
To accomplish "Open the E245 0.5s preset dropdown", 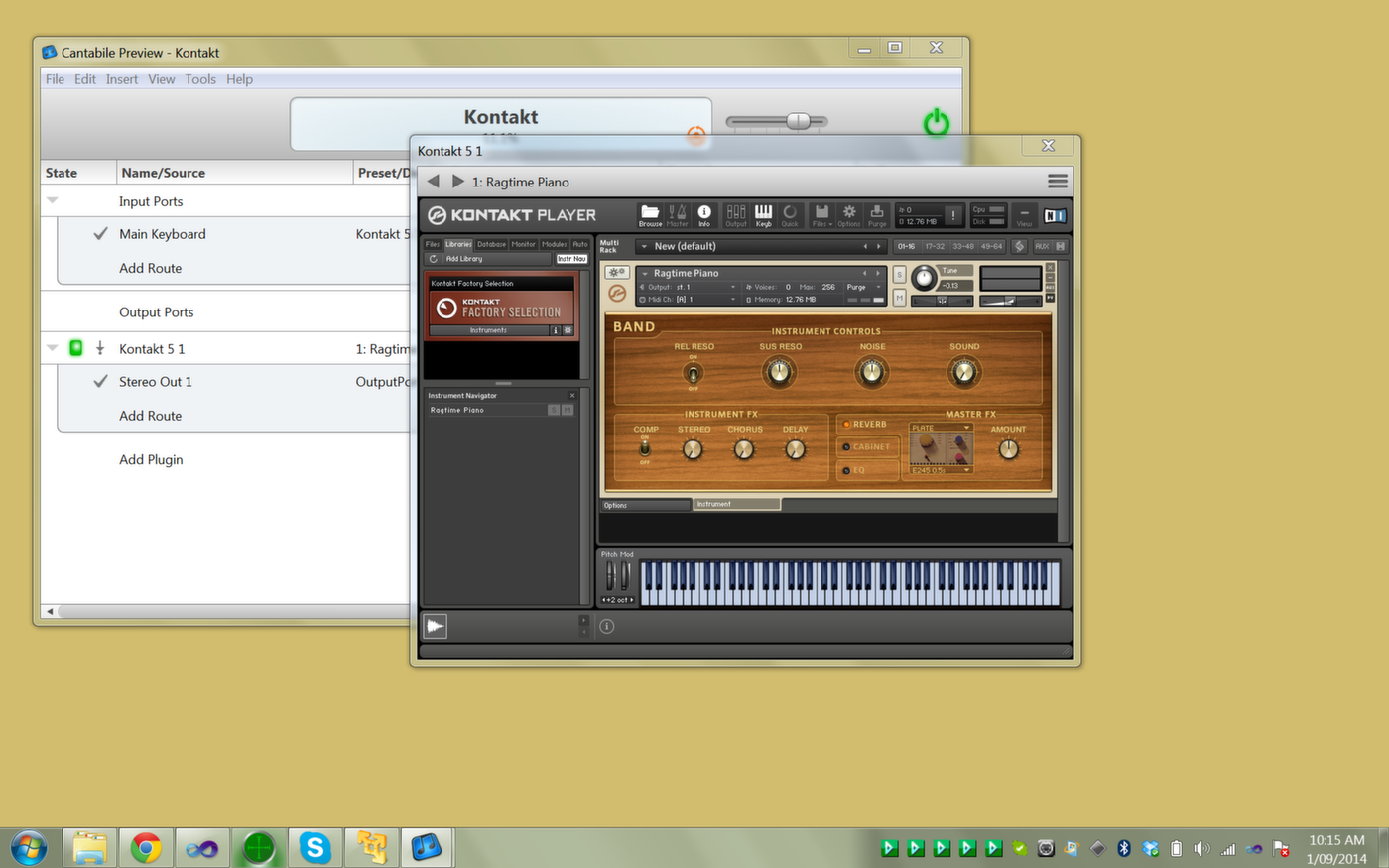I will (941, 470).
